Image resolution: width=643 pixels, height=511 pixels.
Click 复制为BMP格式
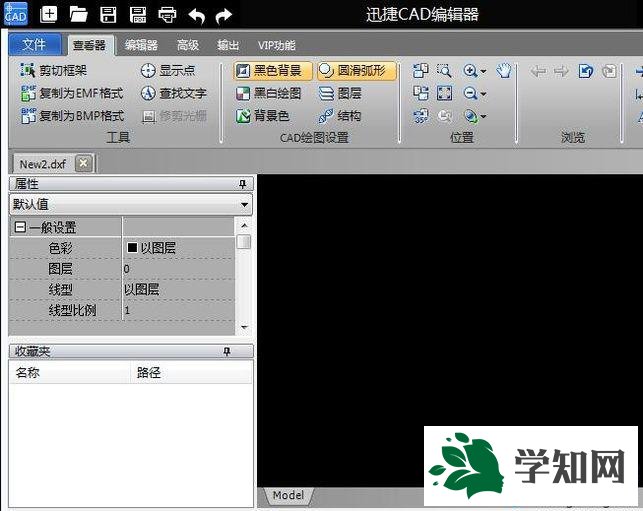click(72, 116)
